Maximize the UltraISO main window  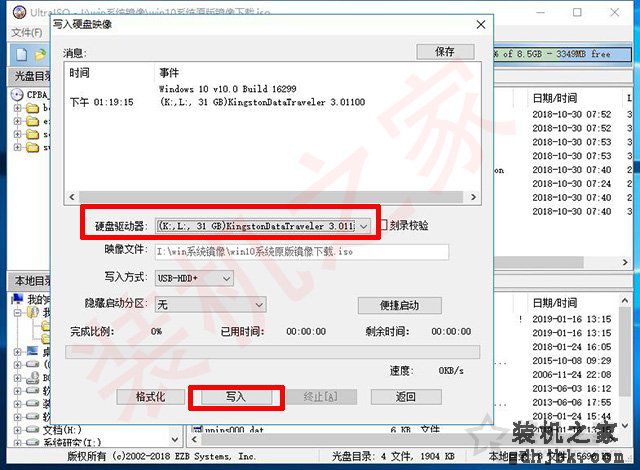click(x=577, y=12)
